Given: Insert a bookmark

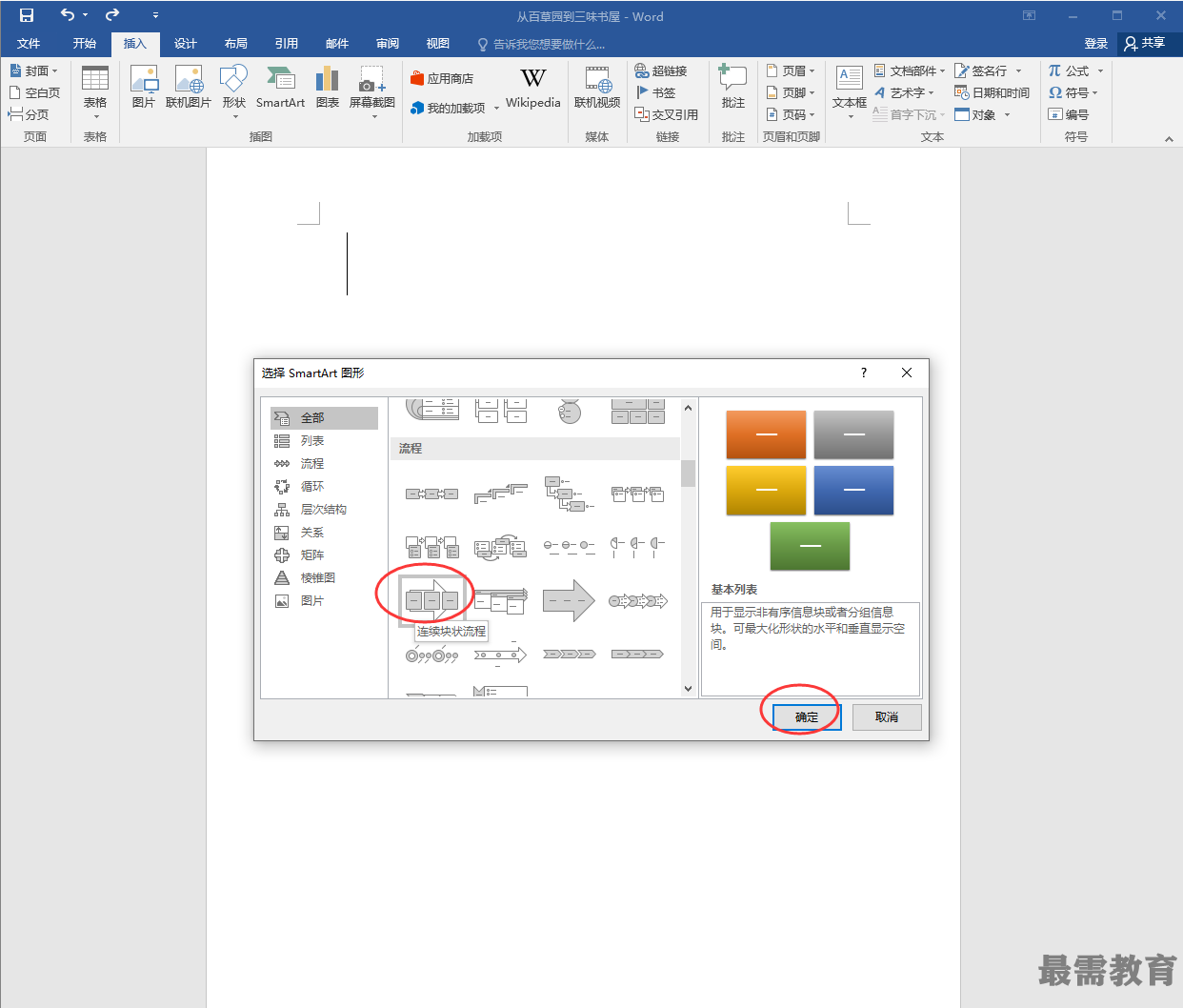Looking at the screenshot, I should [x=655, y=92].
